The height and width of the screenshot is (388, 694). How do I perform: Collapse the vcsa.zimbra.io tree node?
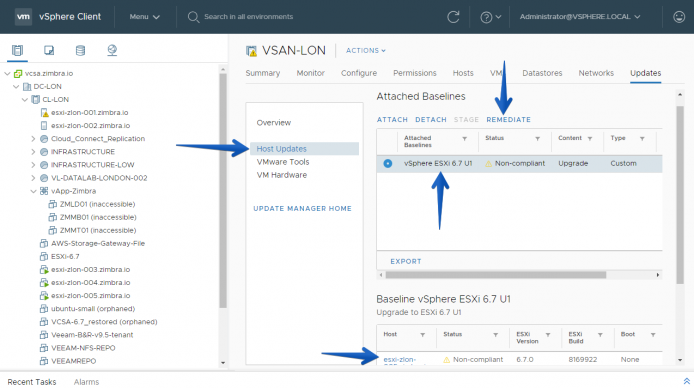pyautogui.click(x=7, y=73)
